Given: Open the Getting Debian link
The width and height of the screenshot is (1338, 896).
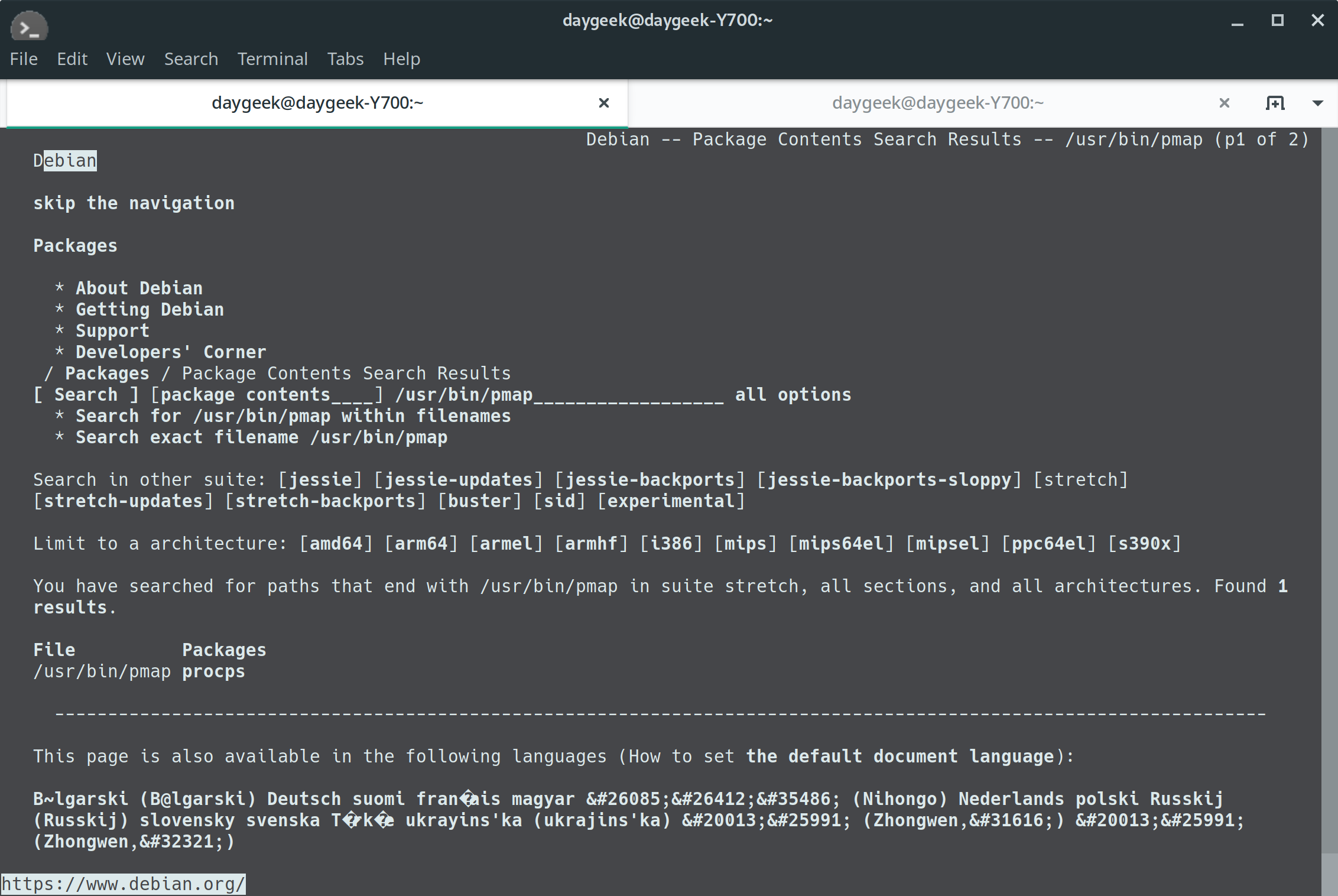Looking at the screenshot, I should pyautogui.click(x=150, y=310).
